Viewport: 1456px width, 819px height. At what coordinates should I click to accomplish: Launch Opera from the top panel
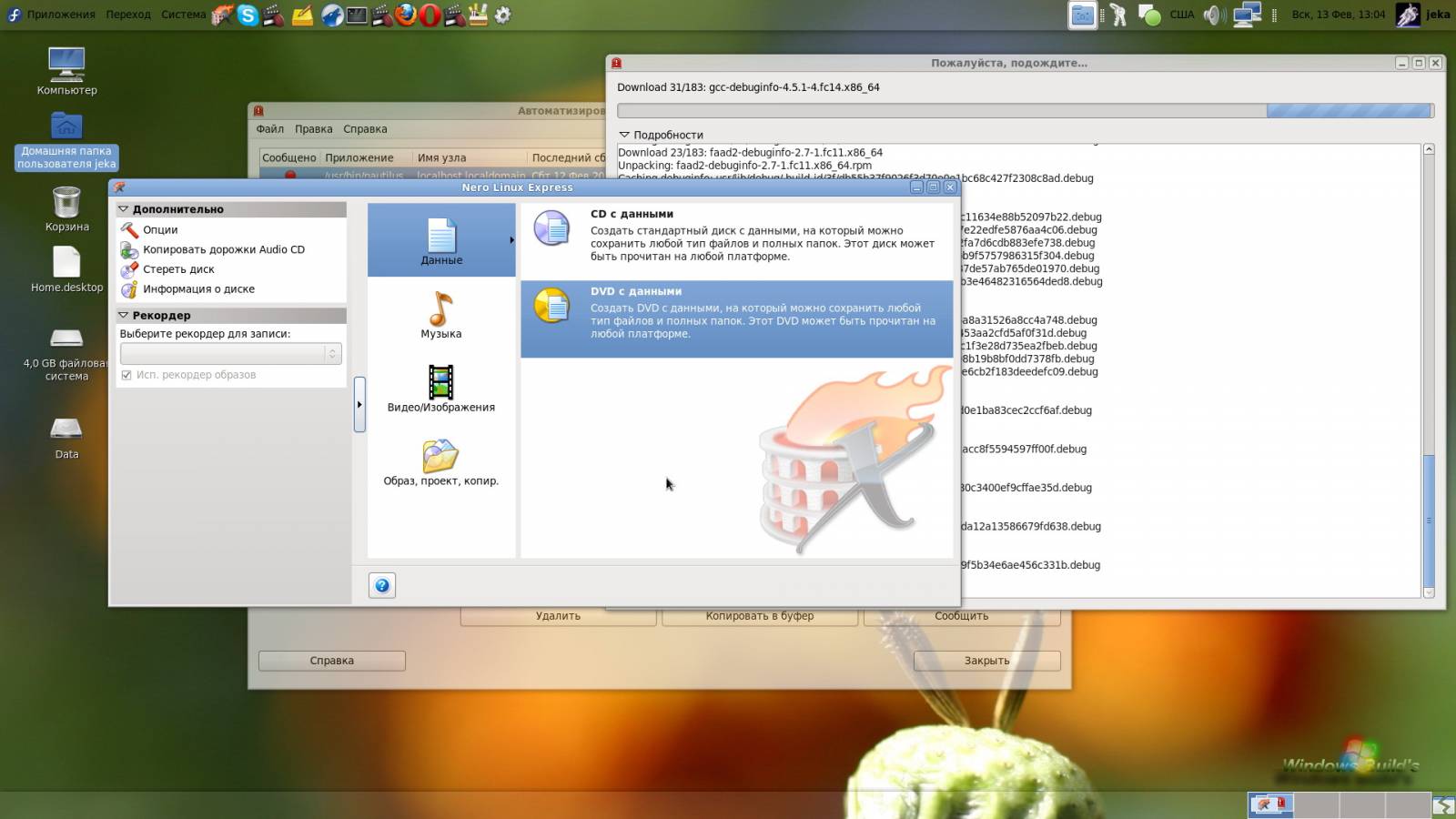pos(430,15)
